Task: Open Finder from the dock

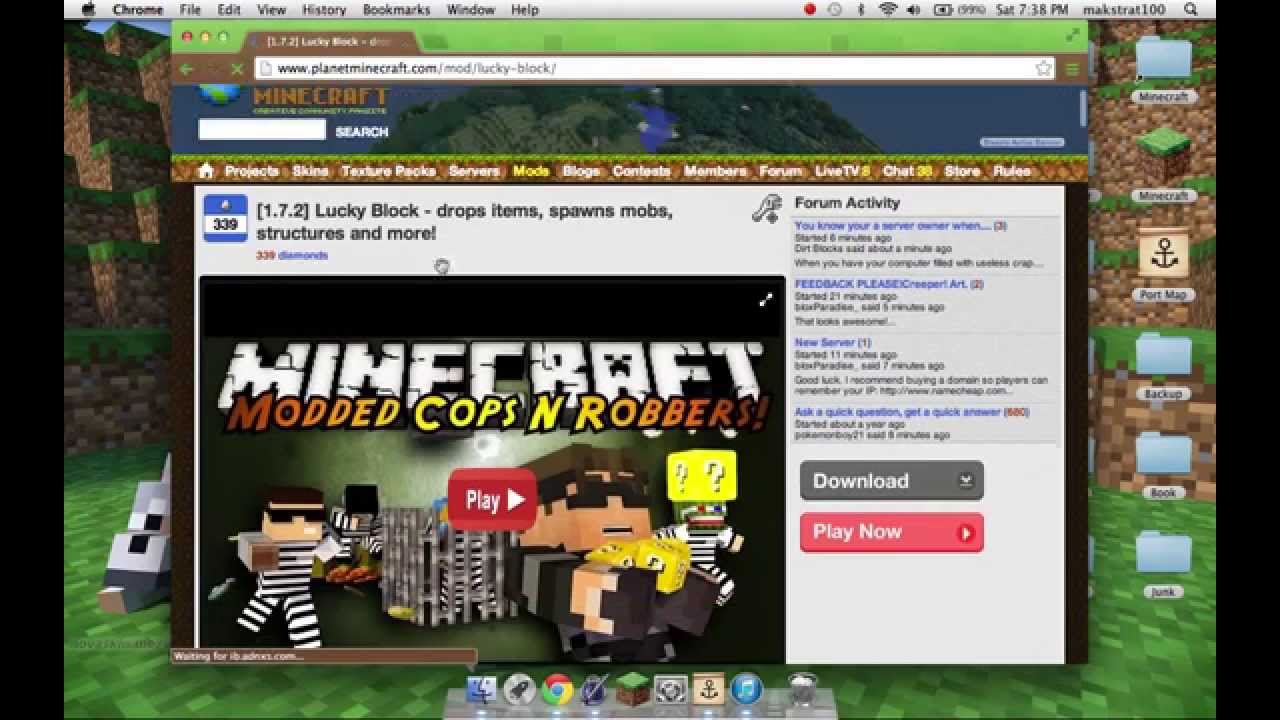Action: pos(482,689)
